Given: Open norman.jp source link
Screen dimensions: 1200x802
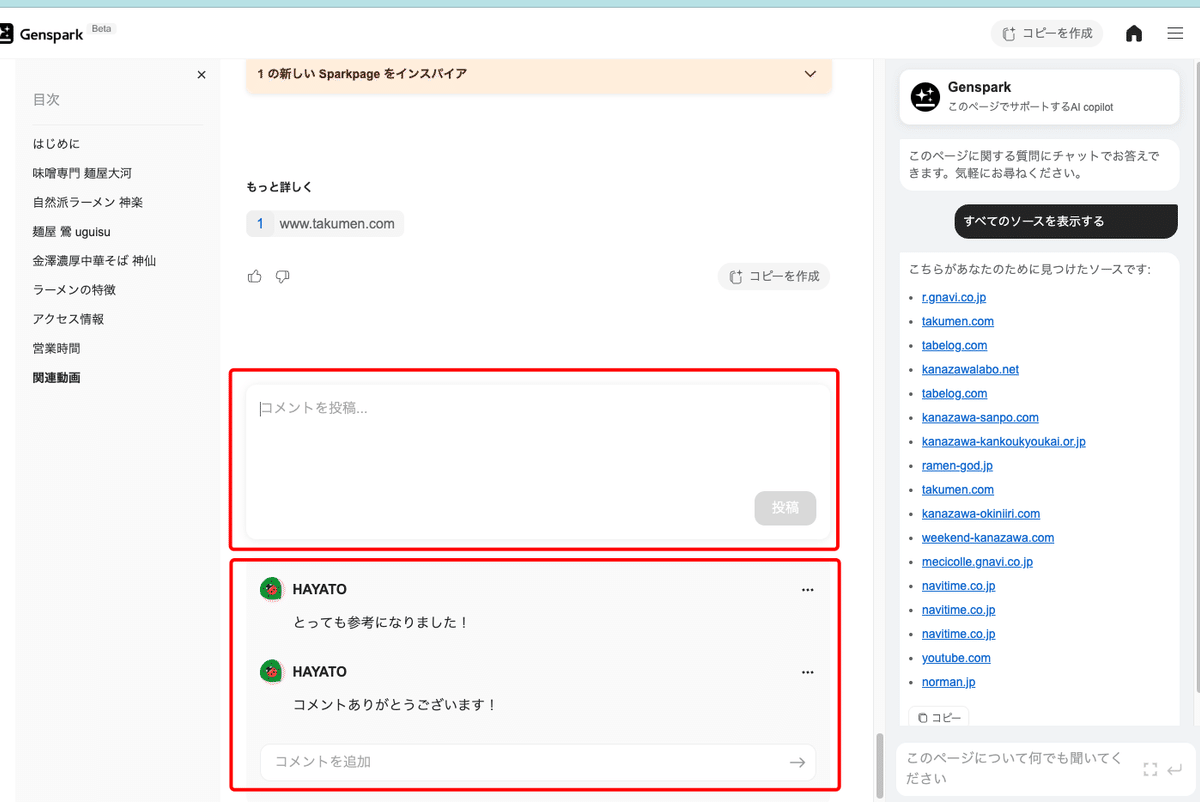Looking at the screenshot, I should (948, 681).
